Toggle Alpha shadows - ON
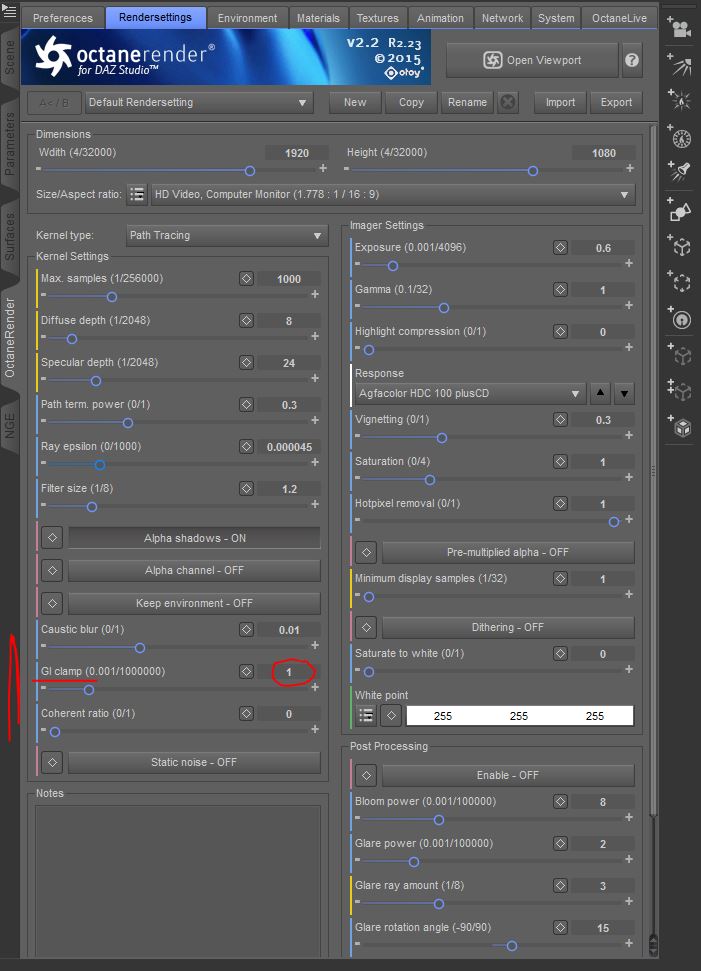Screen dimensions: 701x971 pos(194,538)
